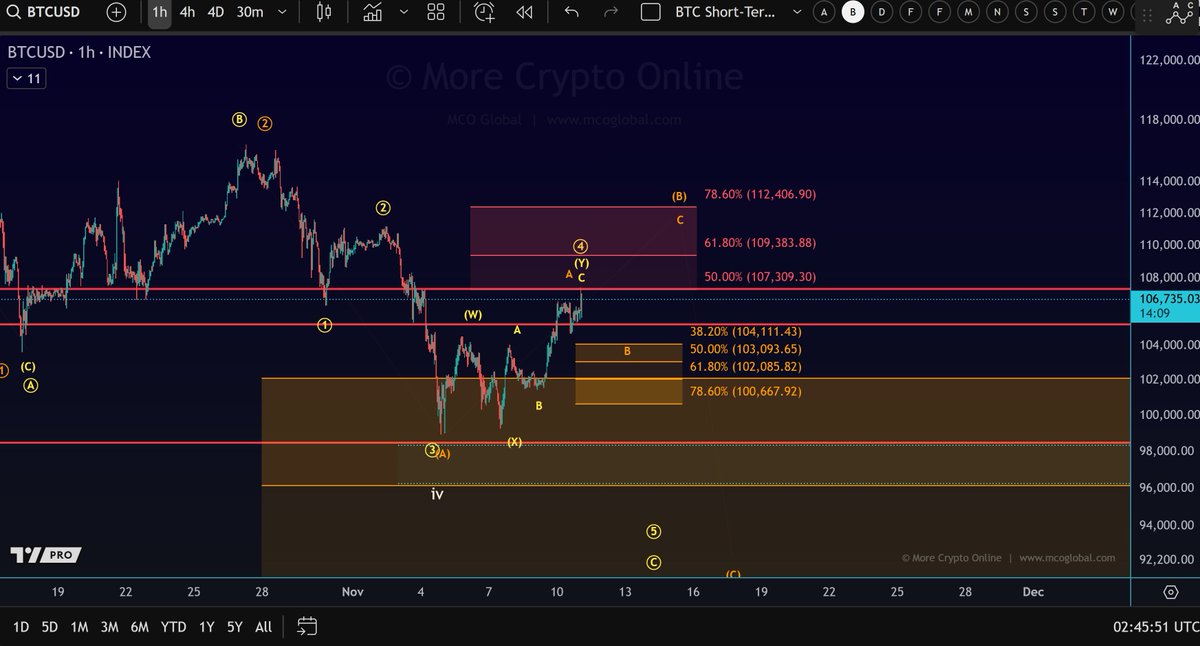Click the 92,200.00 price axis label
This screenshot has width=1200, height=646.
(x=1167, y=560)
